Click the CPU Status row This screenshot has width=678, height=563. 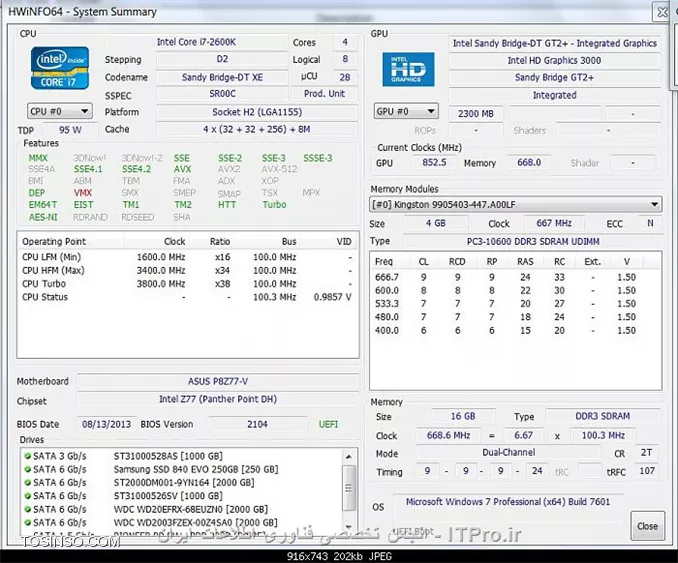pos(187,297)
